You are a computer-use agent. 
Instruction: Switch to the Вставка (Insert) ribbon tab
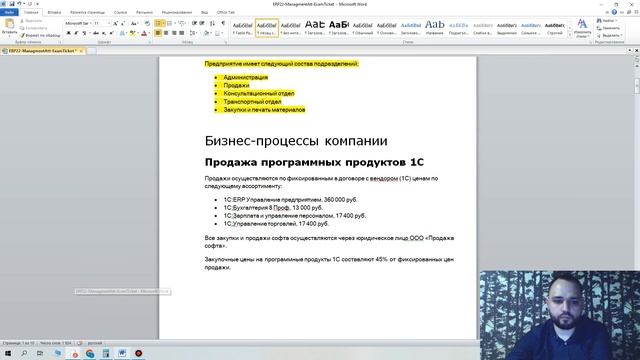54,12
